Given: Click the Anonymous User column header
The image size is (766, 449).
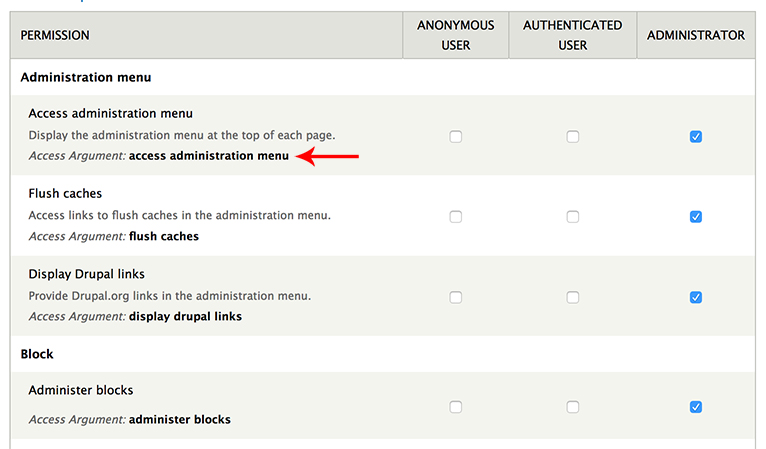Looking at the screenshot, I should (455, 35).
